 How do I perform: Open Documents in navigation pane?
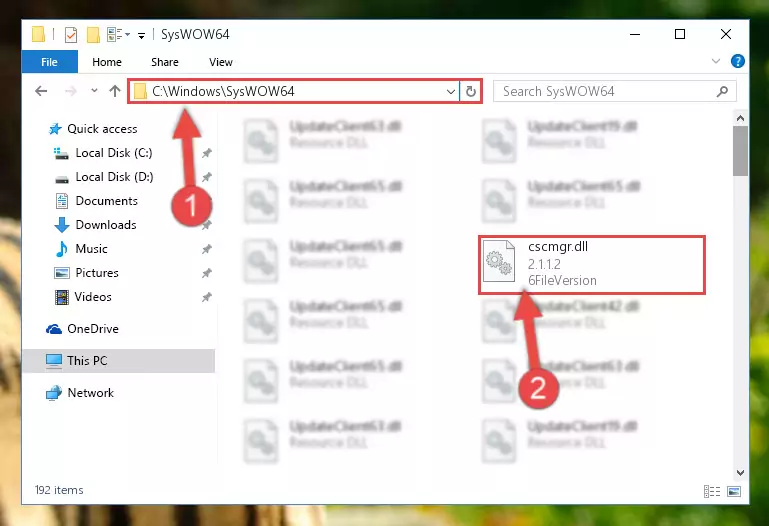97,201
